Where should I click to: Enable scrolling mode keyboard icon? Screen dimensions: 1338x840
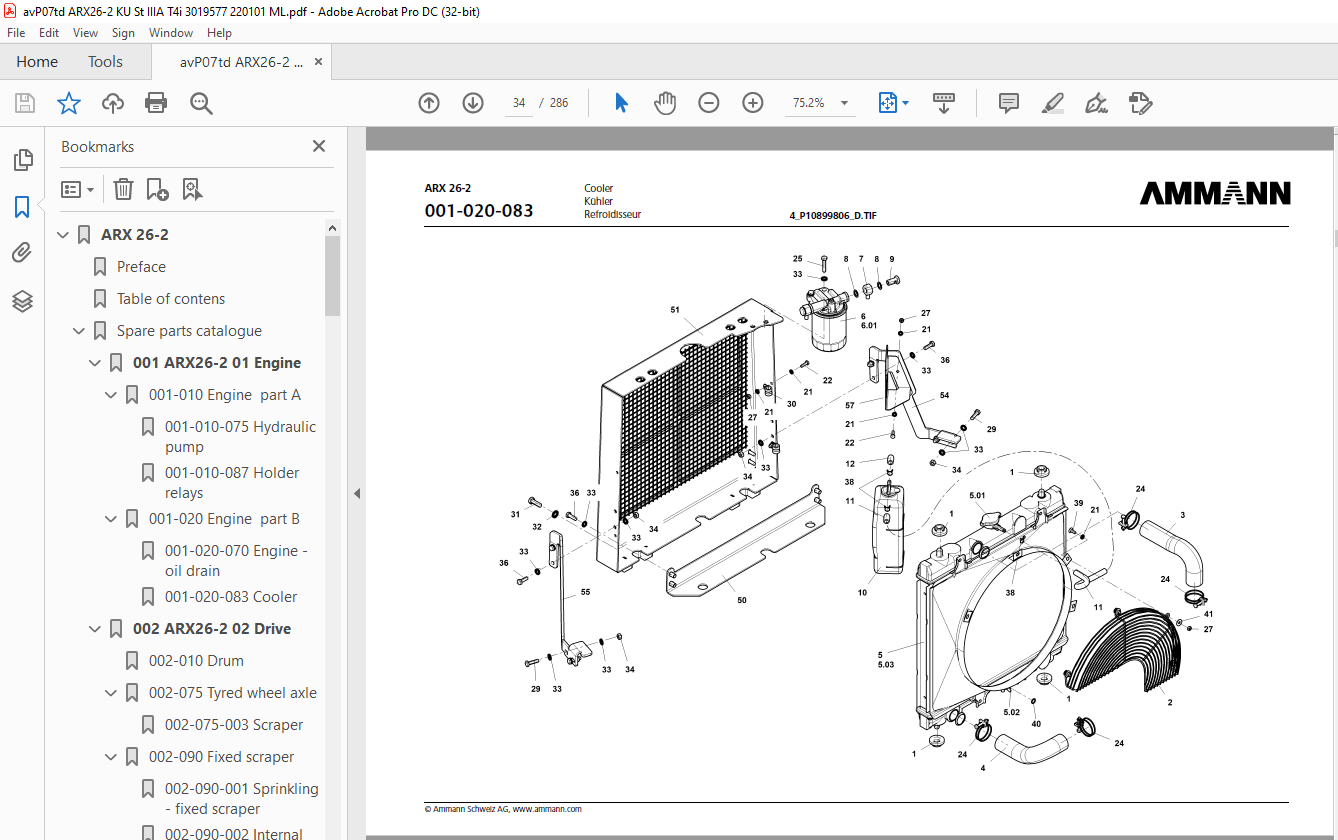(944, 103)
